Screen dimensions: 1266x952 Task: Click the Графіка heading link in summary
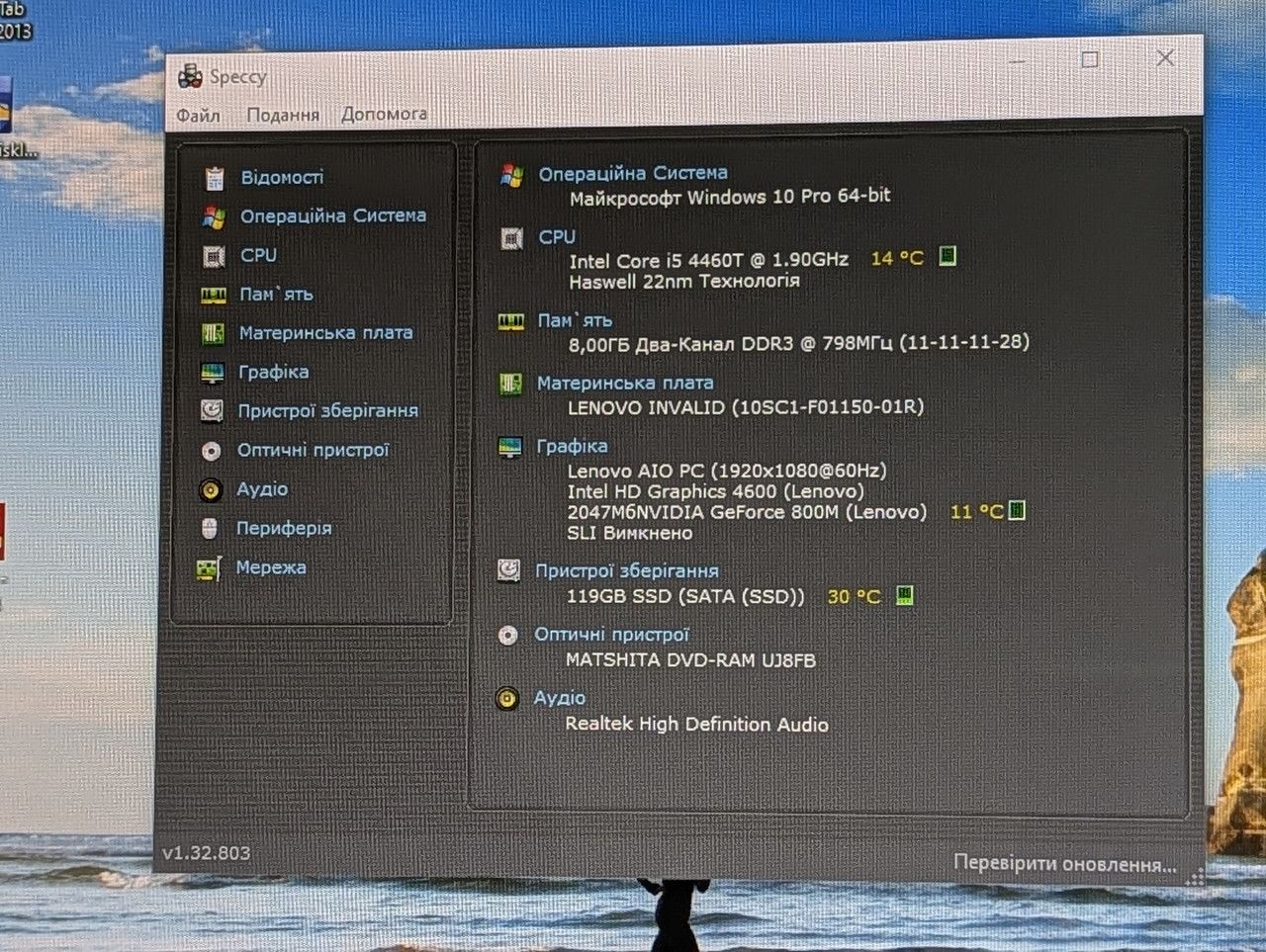572,446
